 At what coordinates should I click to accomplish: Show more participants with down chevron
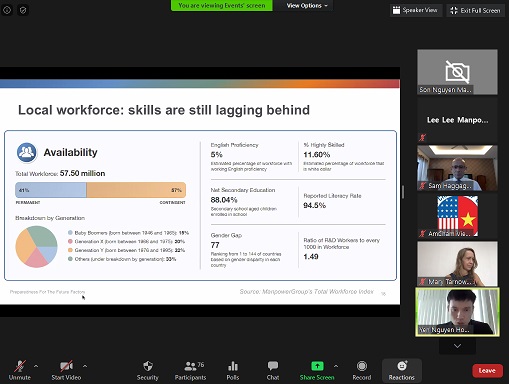point(457,346)
